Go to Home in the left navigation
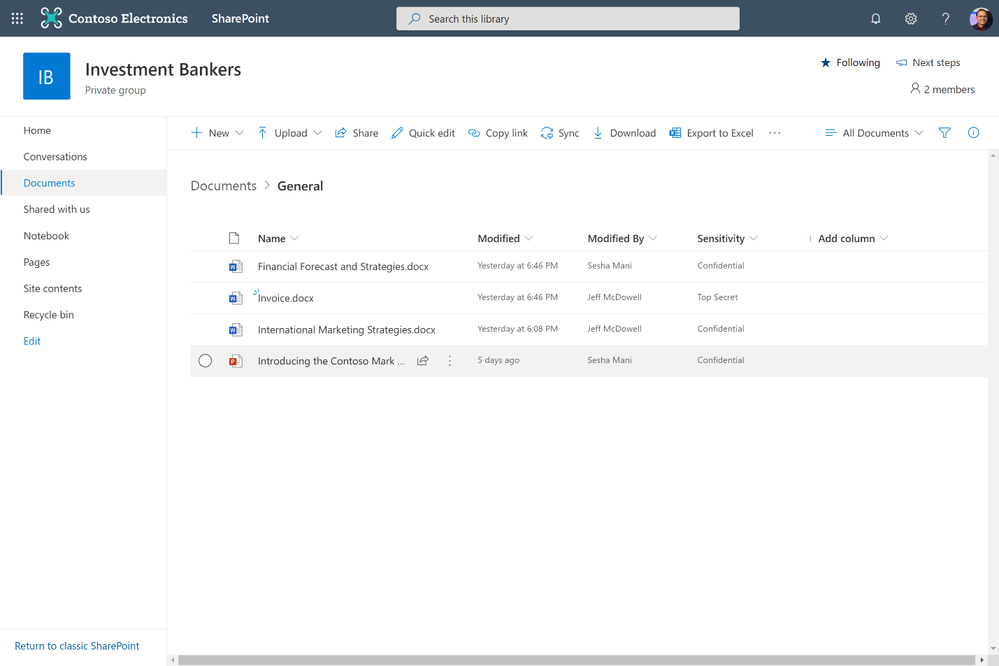Screen dimensions: 999x666 tap(37, 130)
